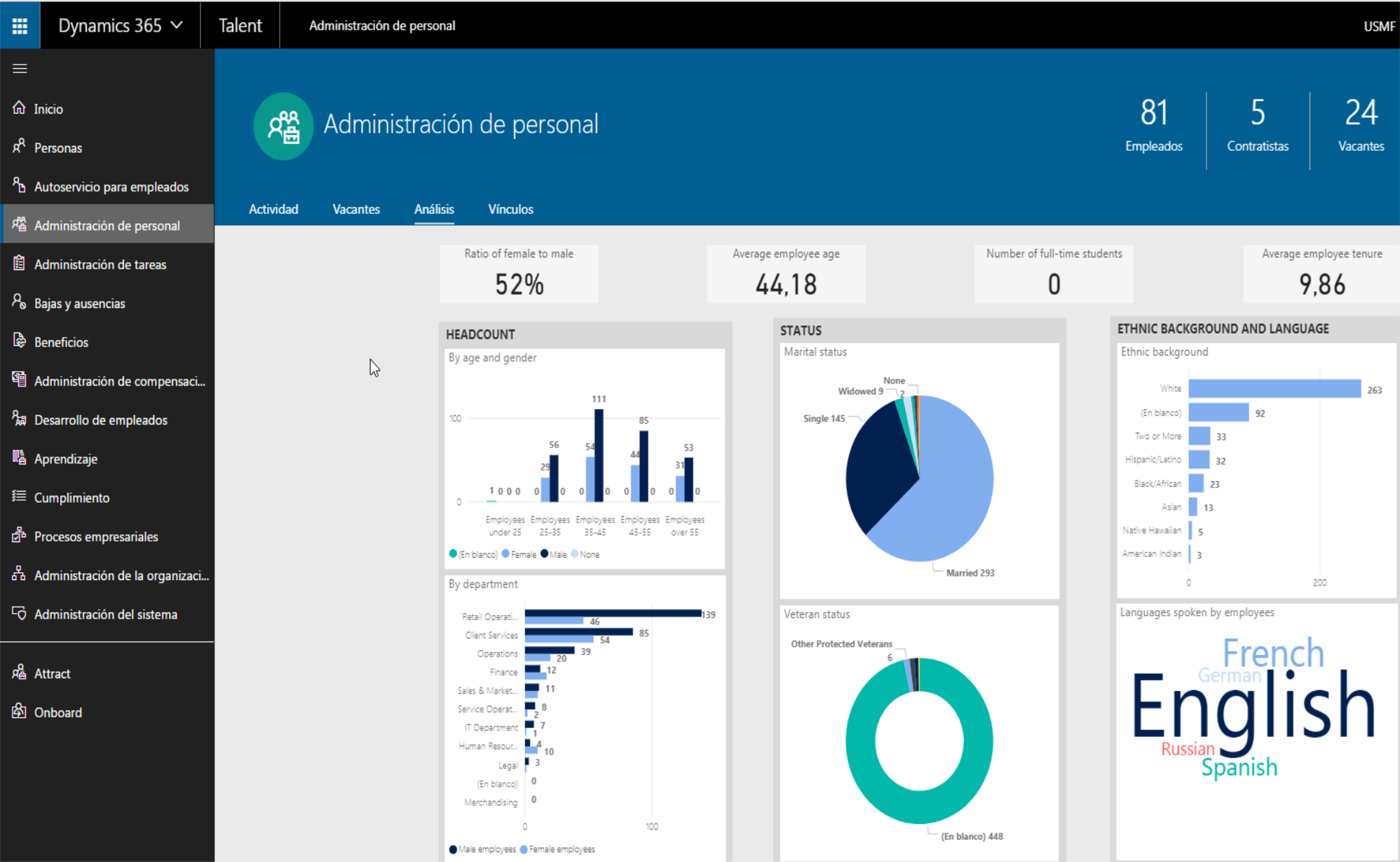Click Female employees legend swatch
This screenshot has width=1400, height=862.
pos(524,849)
